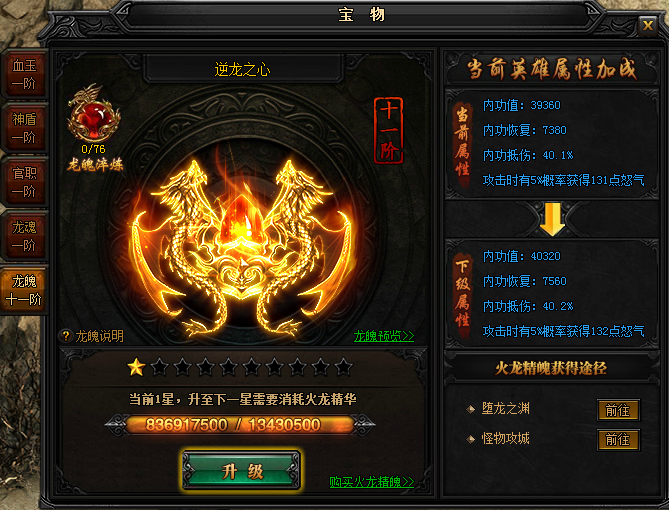Click the first gold star
The width and height of the screenshot is (669, 510).
click(137, 367)
